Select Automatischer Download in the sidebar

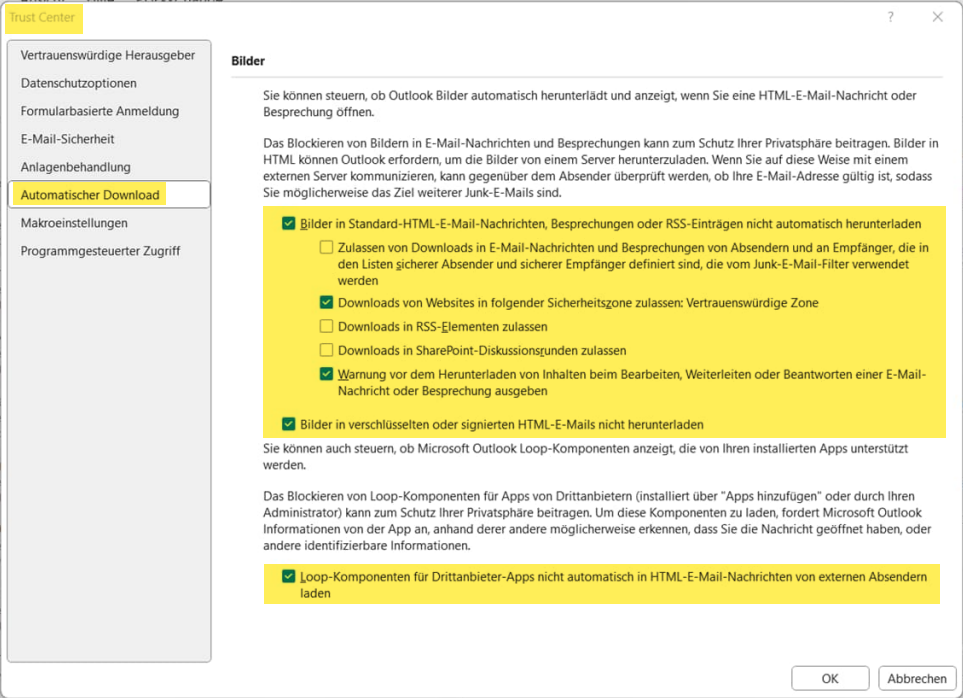[x=90, y=195]
